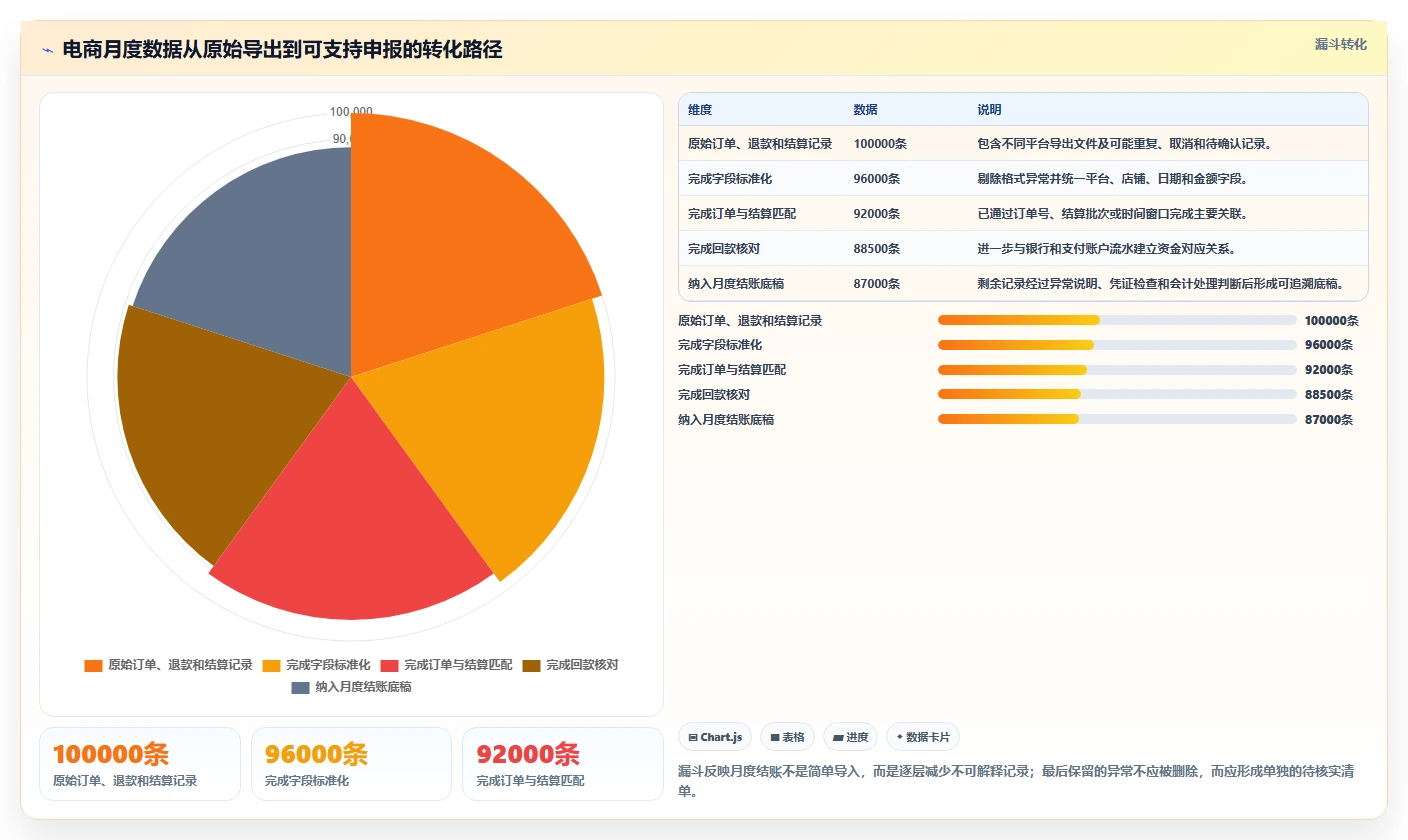Viewport: 1408px width, 840px height.
Task: Click the footnote starting 漏斗反映月度结账
Action: [x=1017, y=781]
